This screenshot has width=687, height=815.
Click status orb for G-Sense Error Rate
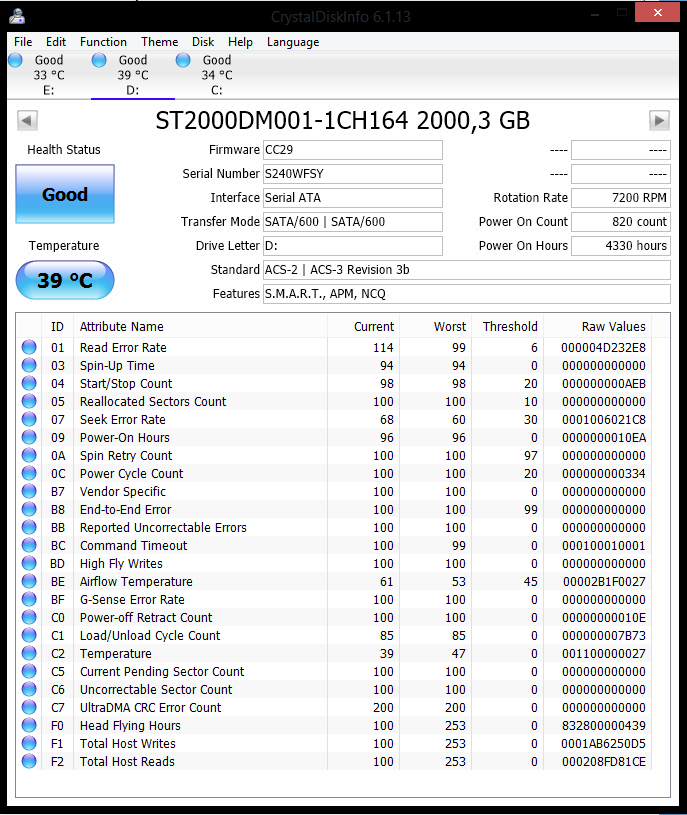click(29, 599)
